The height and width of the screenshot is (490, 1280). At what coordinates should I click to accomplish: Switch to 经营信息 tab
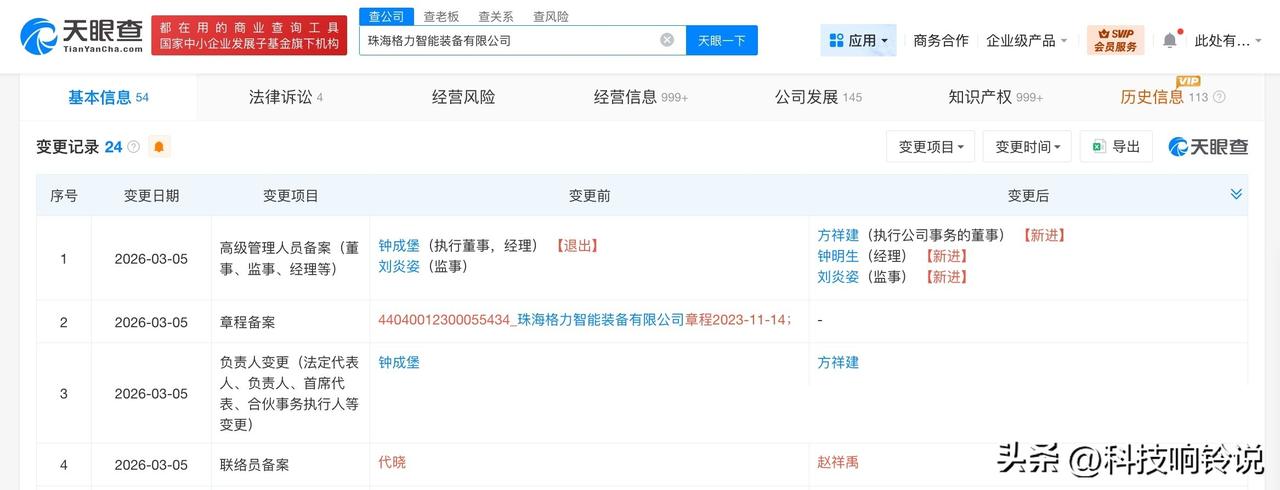641,97
